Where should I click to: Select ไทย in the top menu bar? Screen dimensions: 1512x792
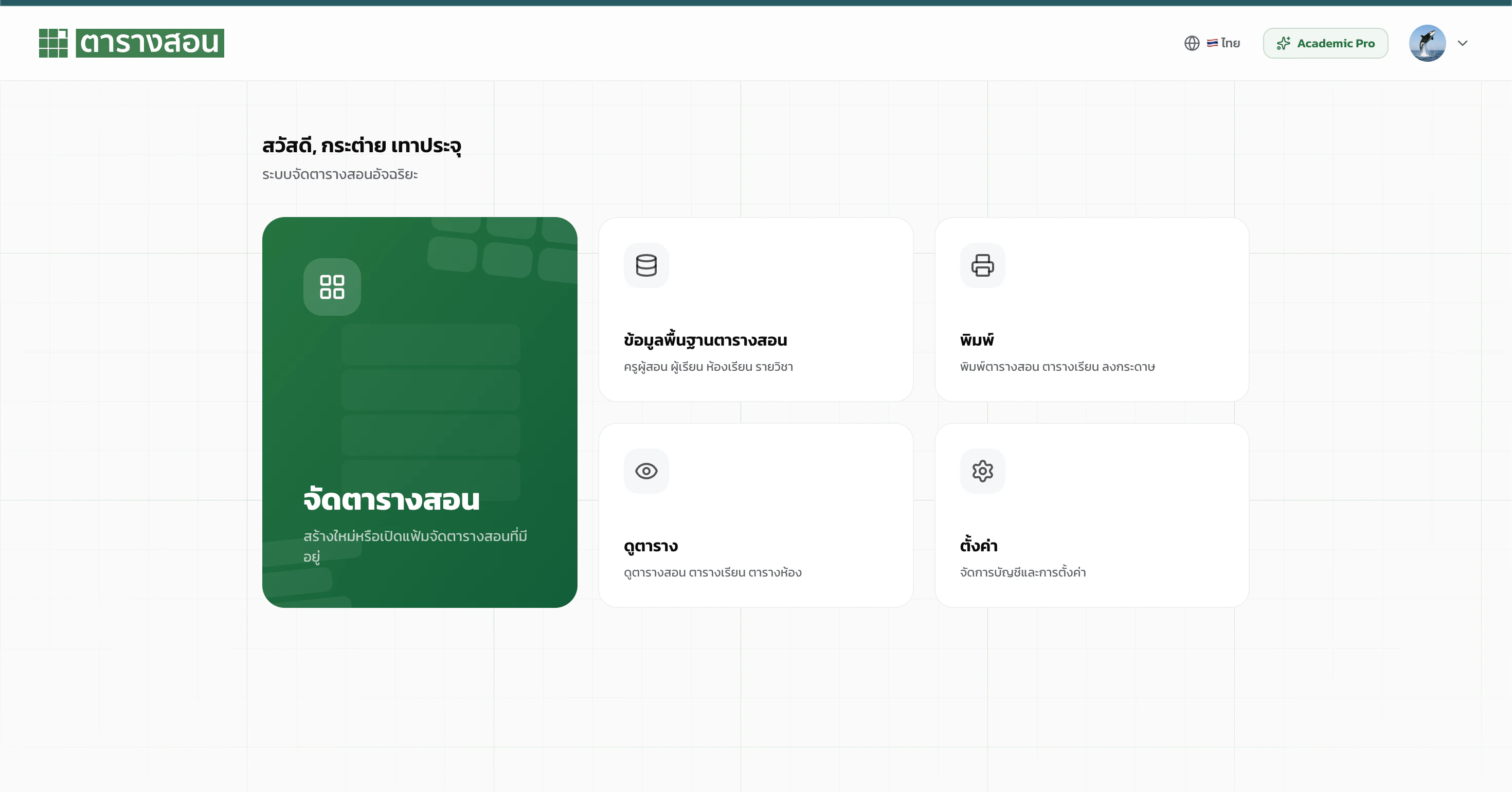(1229, 43)
